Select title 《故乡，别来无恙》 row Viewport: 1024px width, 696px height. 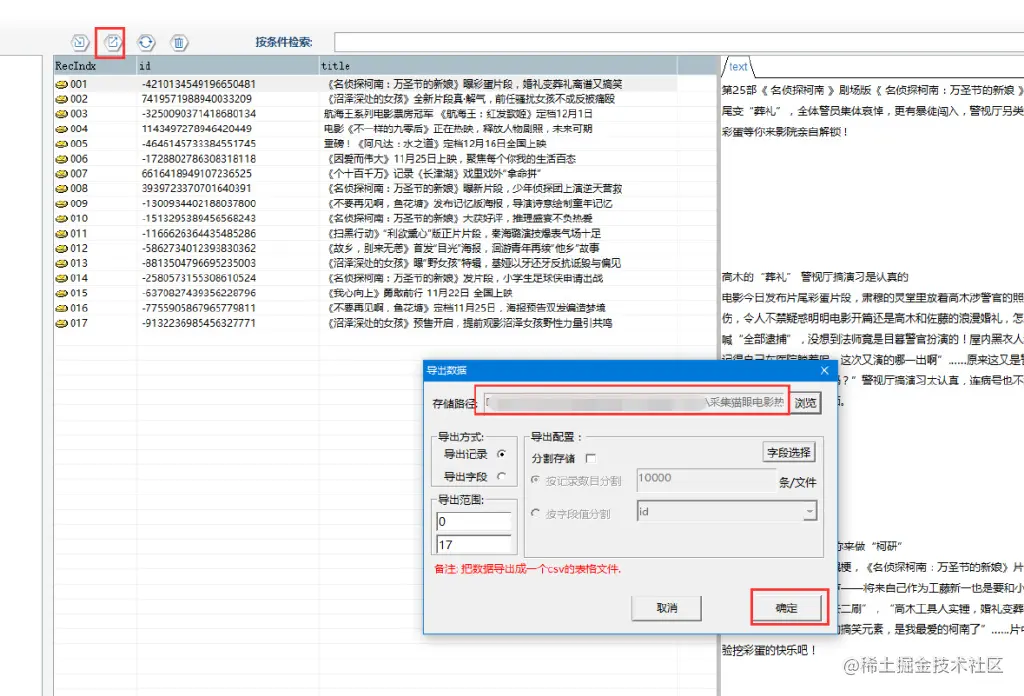click(x=461, y=248)
